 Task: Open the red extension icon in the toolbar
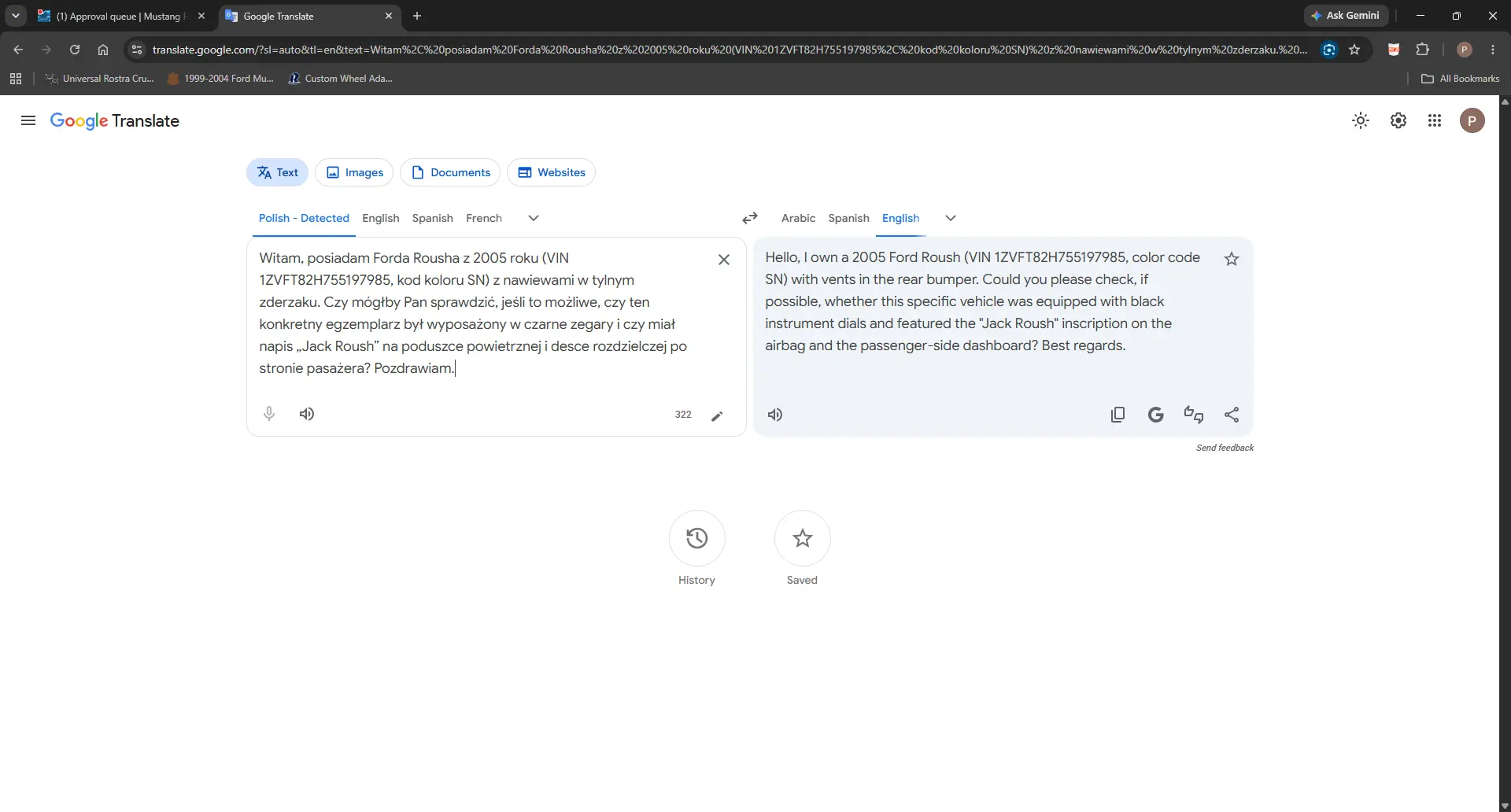(x=1394, y=50)
